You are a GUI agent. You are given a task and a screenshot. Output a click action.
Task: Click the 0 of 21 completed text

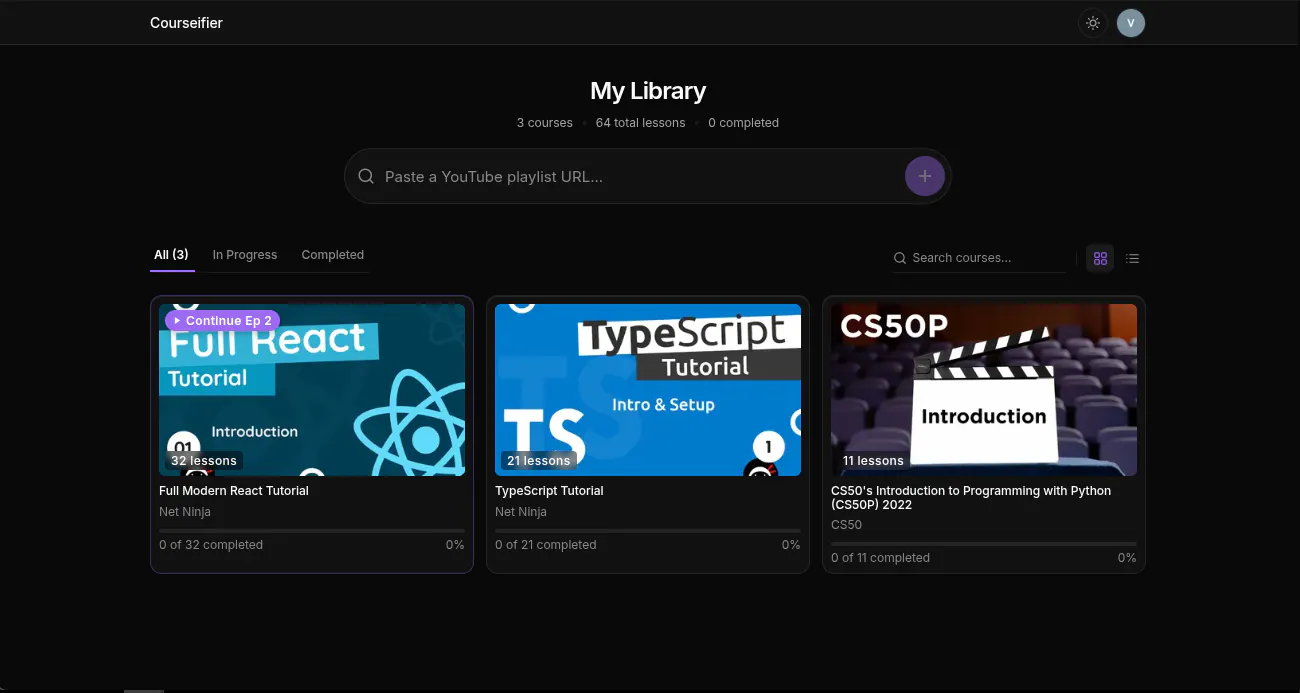click(x=546, y=545)
